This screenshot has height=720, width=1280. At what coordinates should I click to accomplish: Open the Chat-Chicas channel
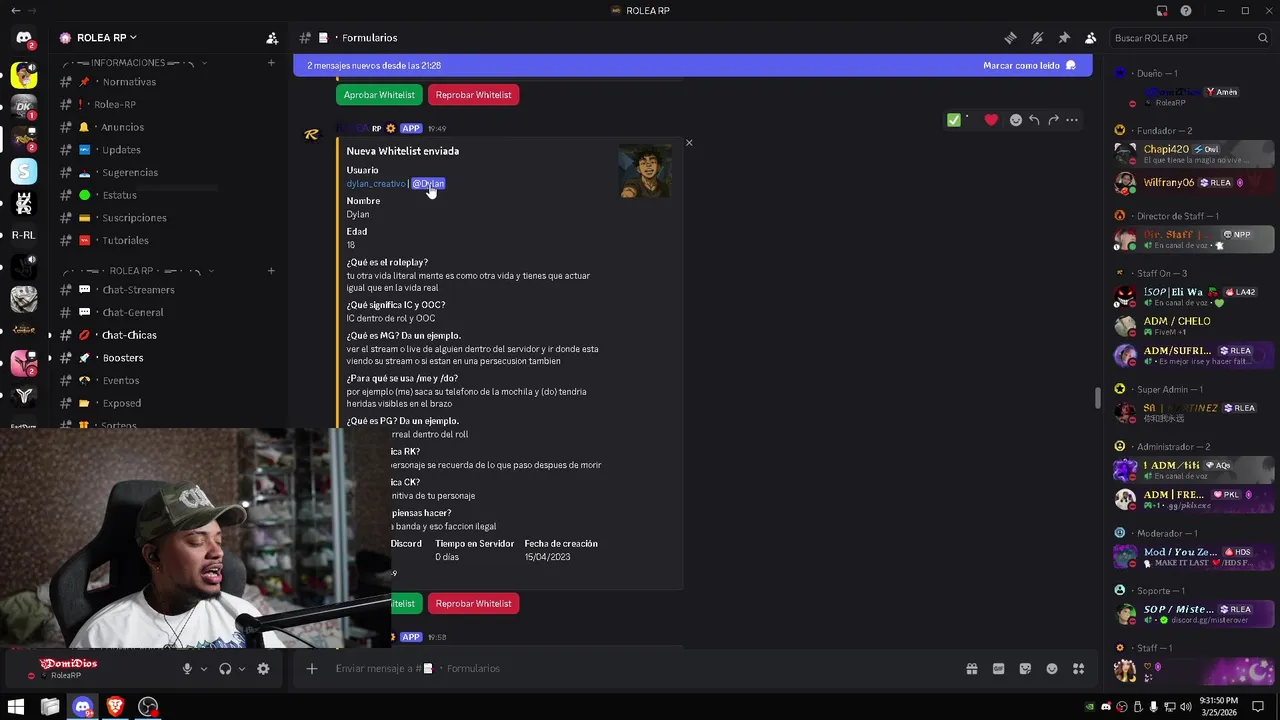[x=129, y=335]
